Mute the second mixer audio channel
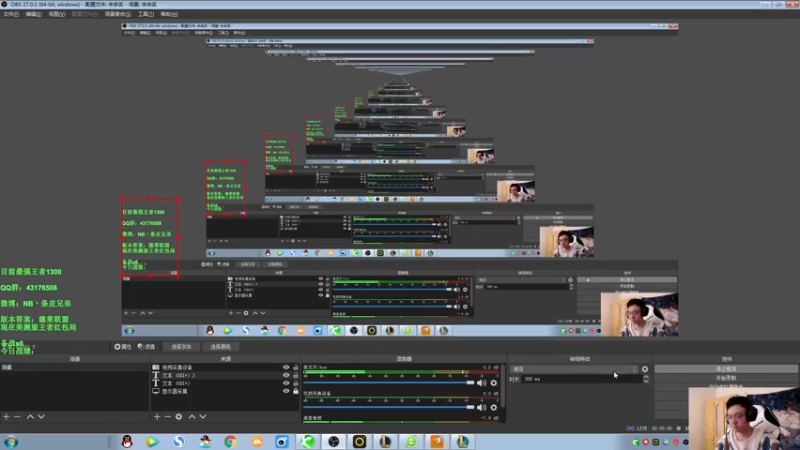800x450 pixels. [x=481, y=407]
